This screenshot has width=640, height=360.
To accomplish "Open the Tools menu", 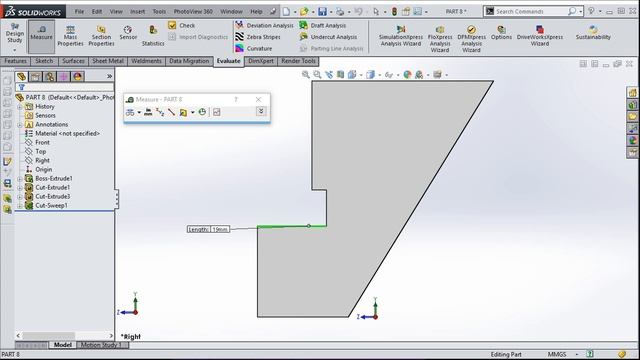I will pos(159,11).
